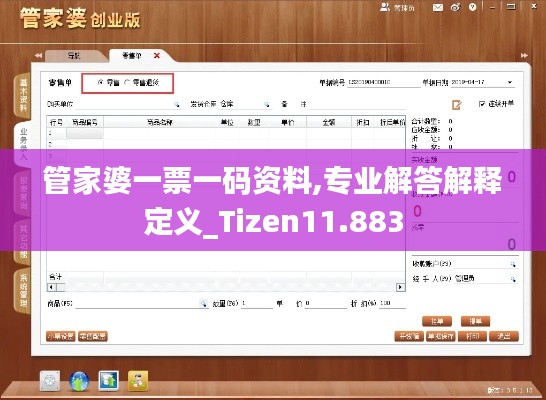Click the 折扣(%) input field
Image resolution: width=546 pixels, height=400 pixels.
pos(392,304)
